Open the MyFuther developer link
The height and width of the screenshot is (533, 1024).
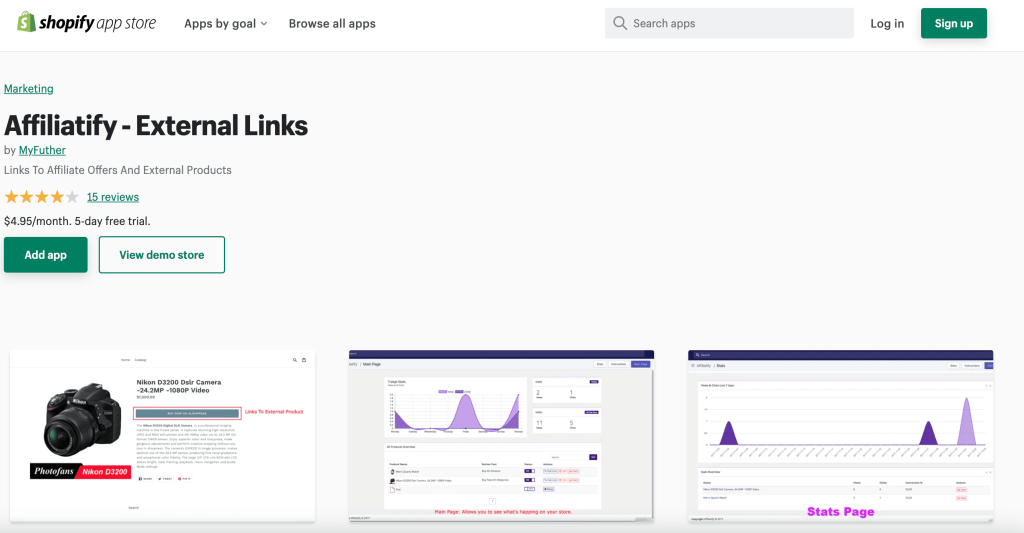tap(42, 150)
